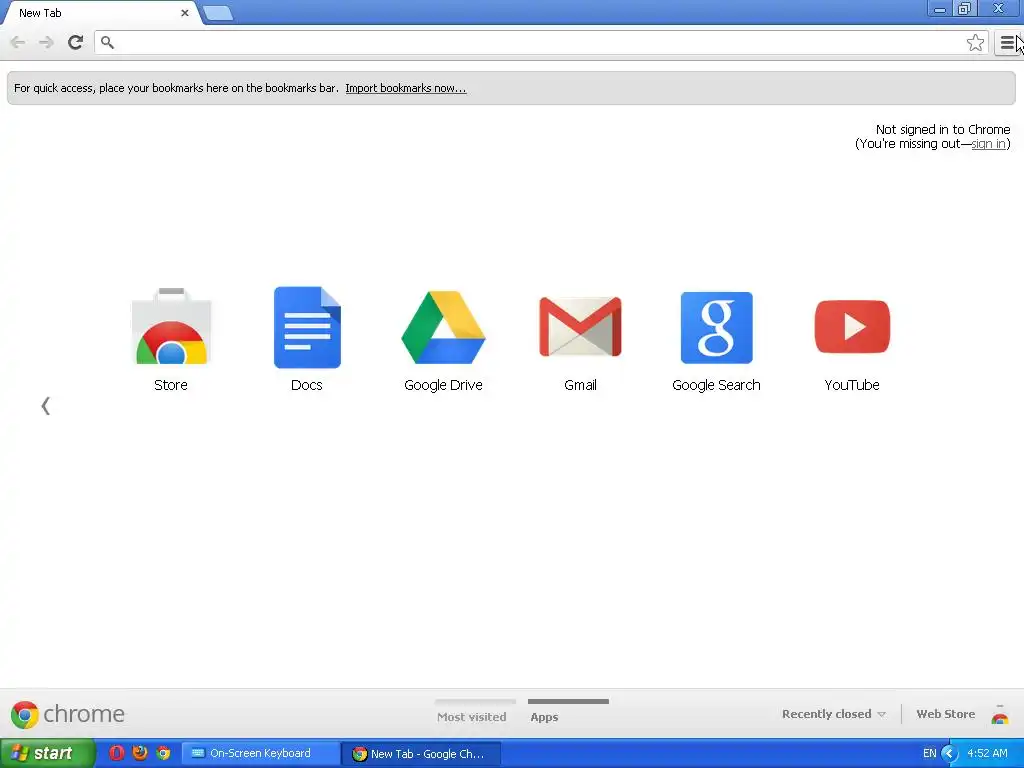Select New Tab - Google Chrome taskbar item
Image resolution: width=1024 pixels, height=768 pixels.
[421, 754]
